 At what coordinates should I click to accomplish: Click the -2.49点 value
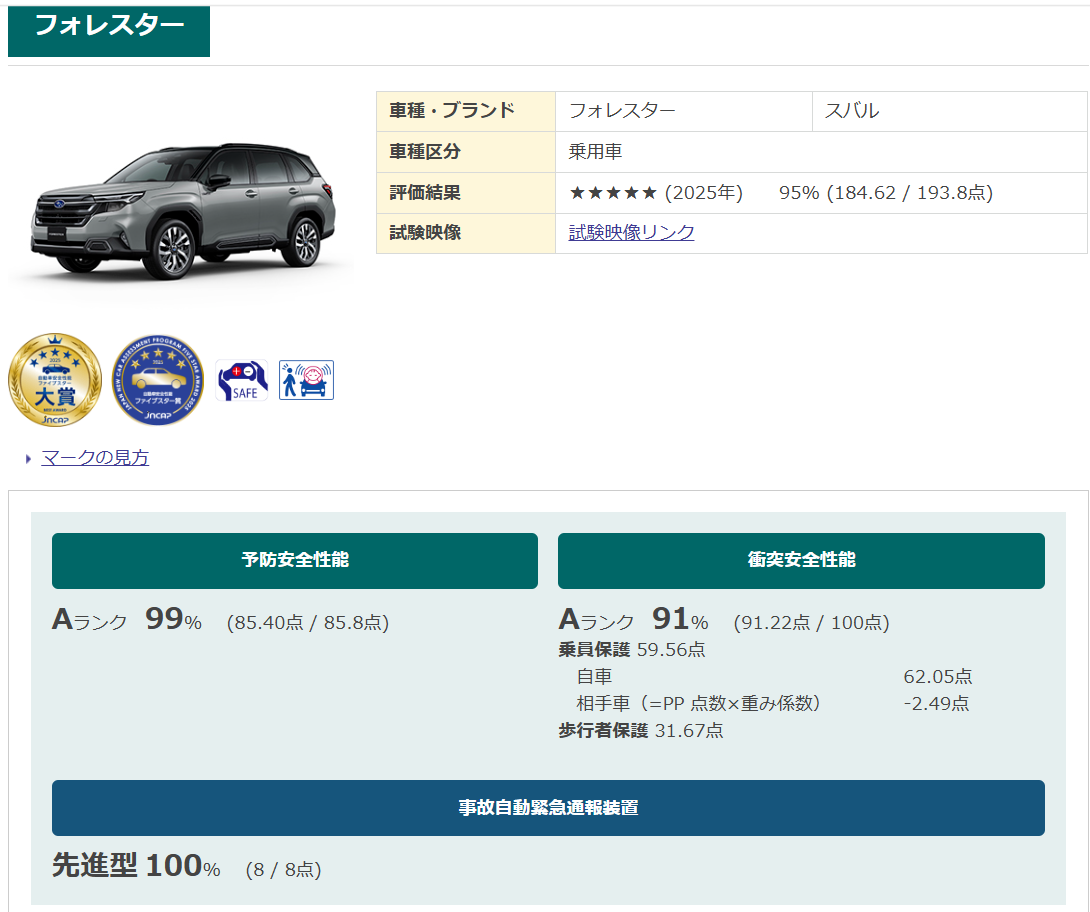936,703
